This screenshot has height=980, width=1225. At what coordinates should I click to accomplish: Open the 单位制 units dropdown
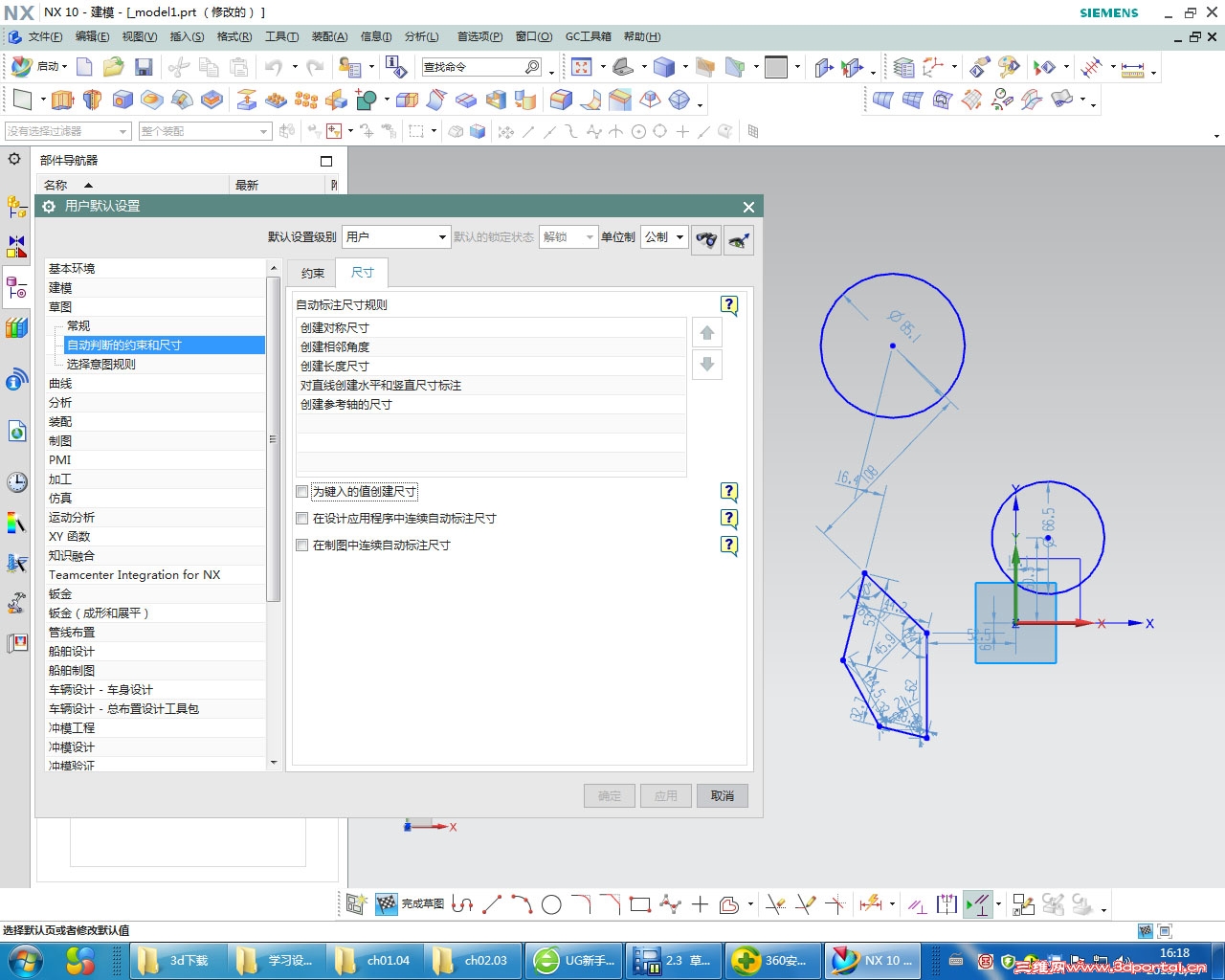664,236
